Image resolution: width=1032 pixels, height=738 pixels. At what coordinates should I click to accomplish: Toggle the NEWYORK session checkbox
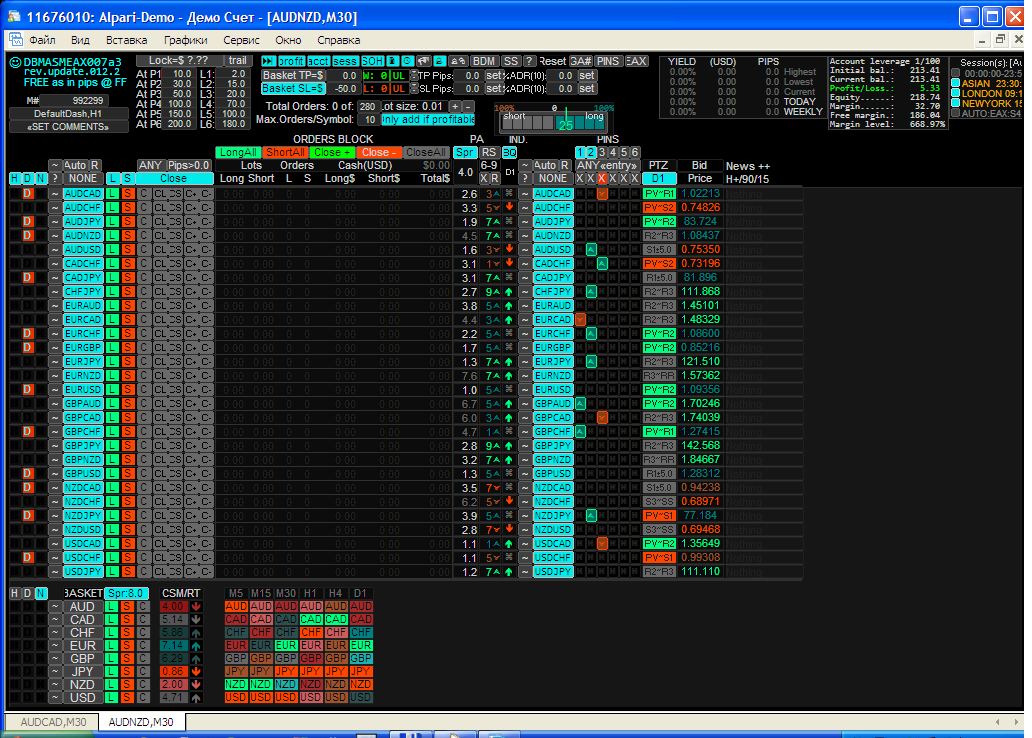point(956,103)
